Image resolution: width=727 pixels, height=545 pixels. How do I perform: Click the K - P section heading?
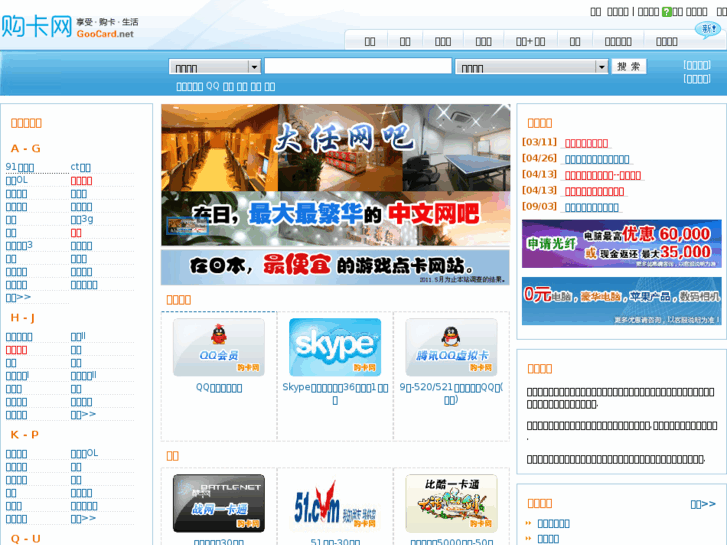tap(25, 435)
